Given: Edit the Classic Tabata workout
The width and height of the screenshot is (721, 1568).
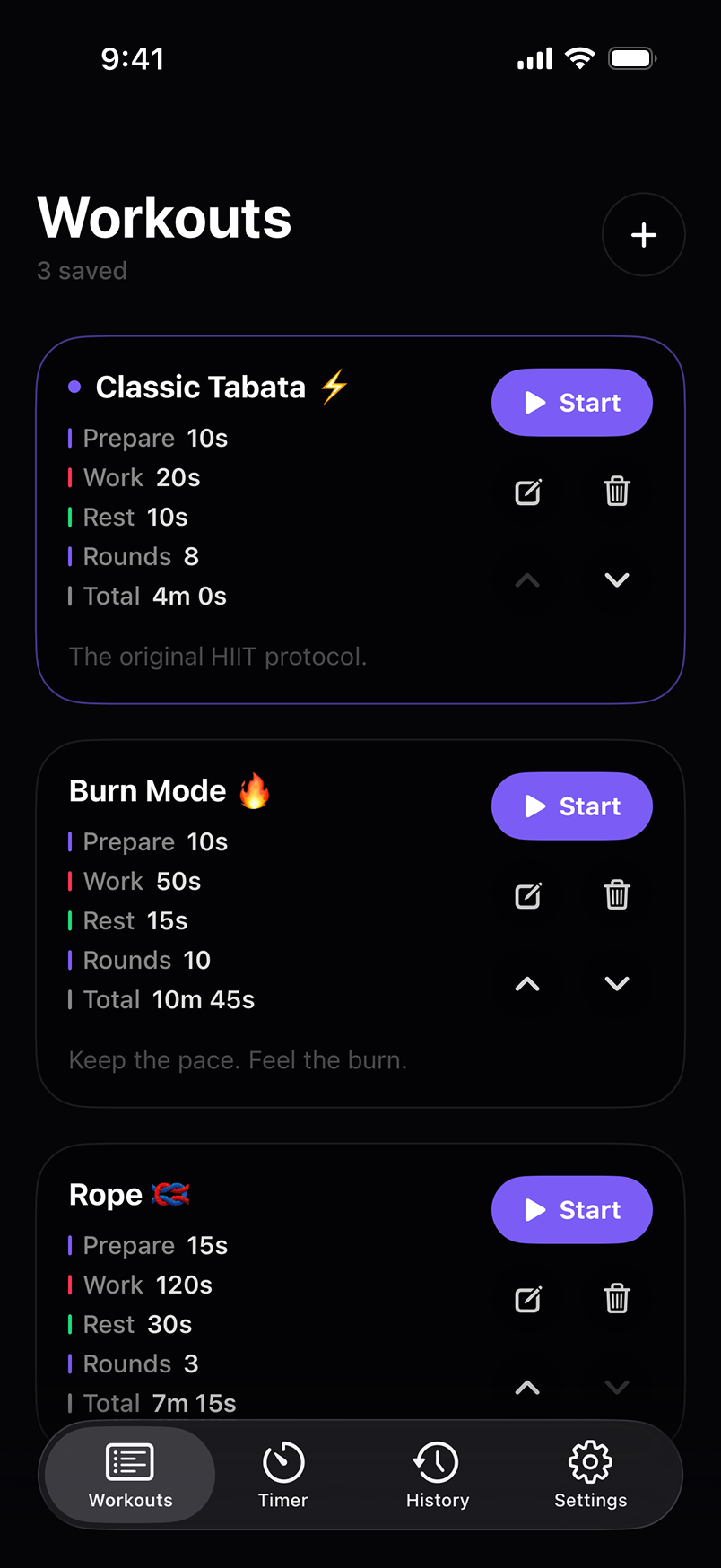Looking at the screenshot, I should 528,492.
